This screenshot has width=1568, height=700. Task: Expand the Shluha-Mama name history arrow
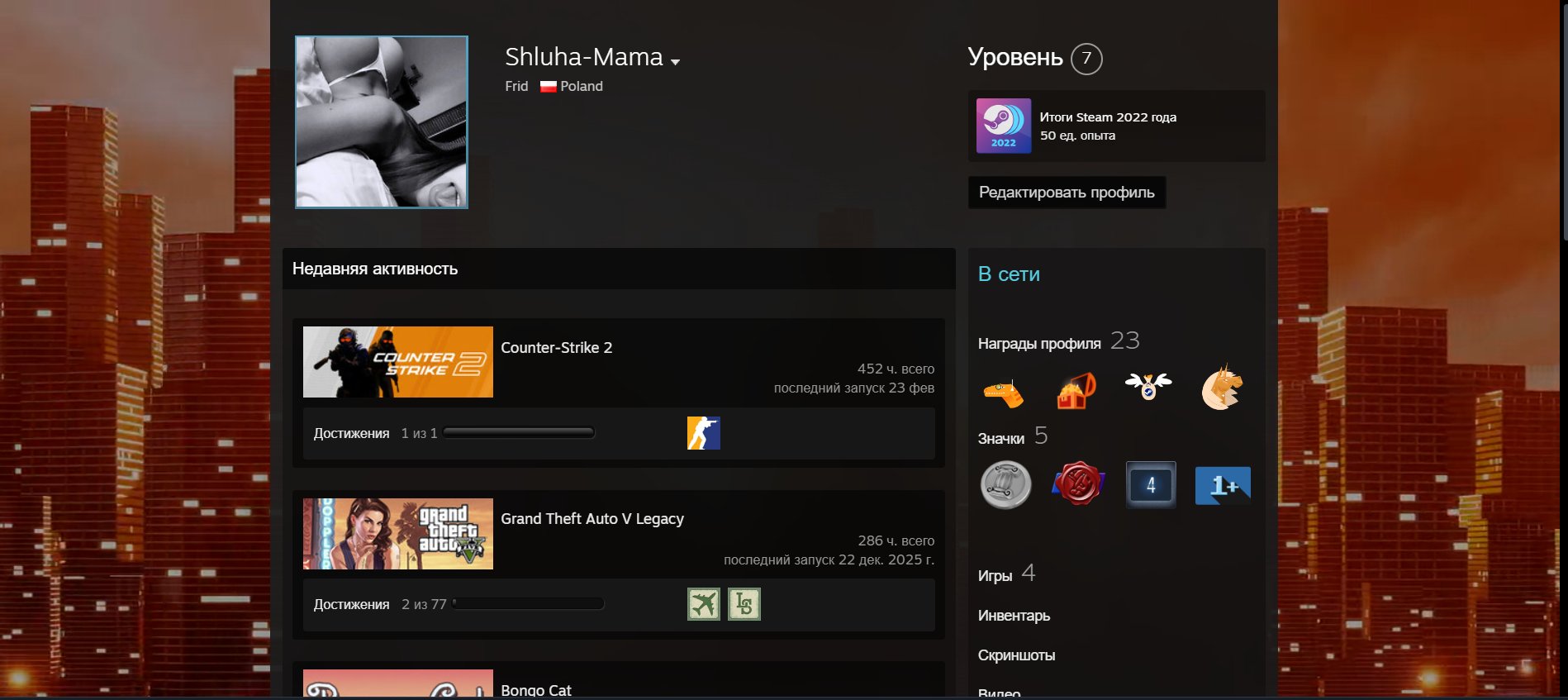click(x=675, y=62)
